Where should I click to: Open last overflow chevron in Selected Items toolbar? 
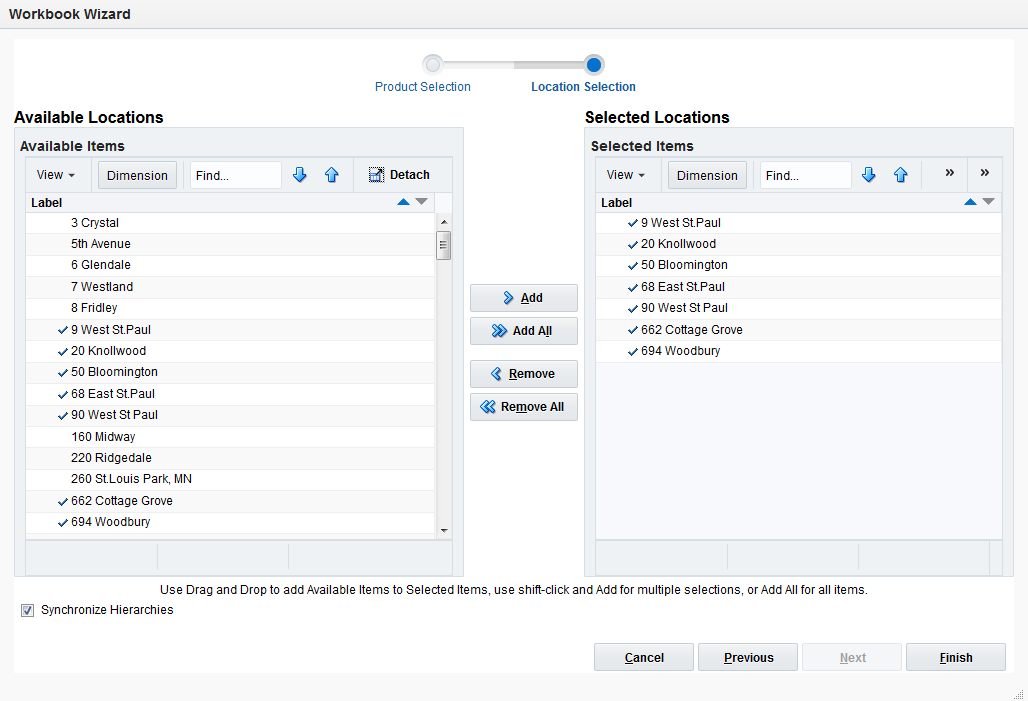tap(985, 172)
